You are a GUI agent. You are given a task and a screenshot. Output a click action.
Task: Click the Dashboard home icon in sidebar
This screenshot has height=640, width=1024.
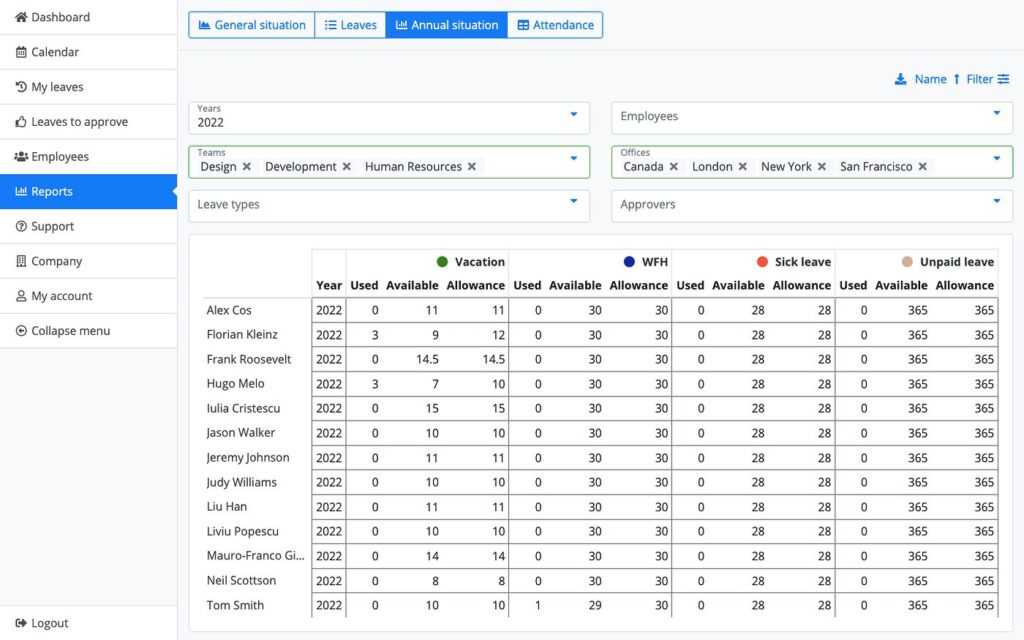[x=21, y=17]
